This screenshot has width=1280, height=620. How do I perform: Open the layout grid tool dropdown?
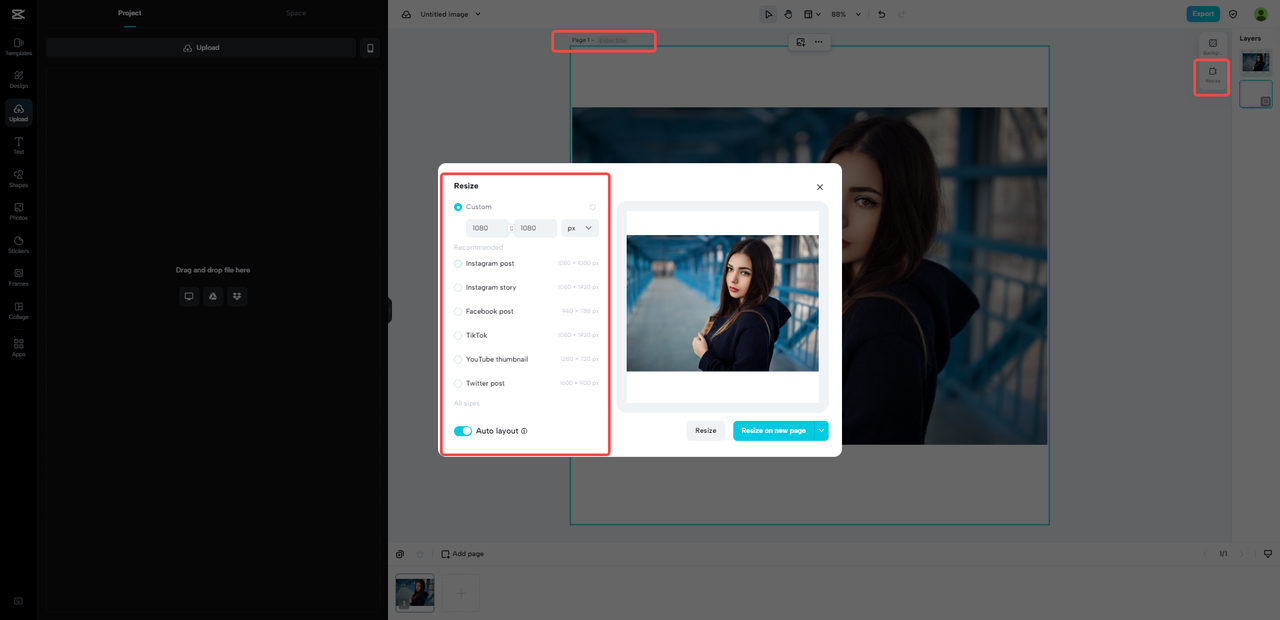click(x=813, y=14)
